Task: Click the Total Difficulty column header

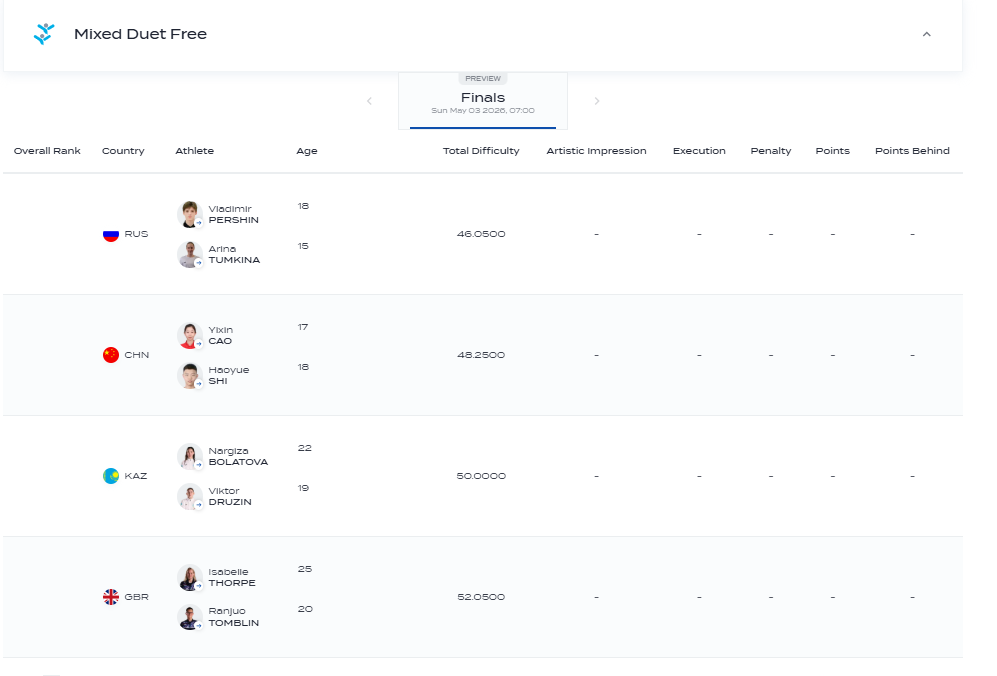Action: [481, 151]
